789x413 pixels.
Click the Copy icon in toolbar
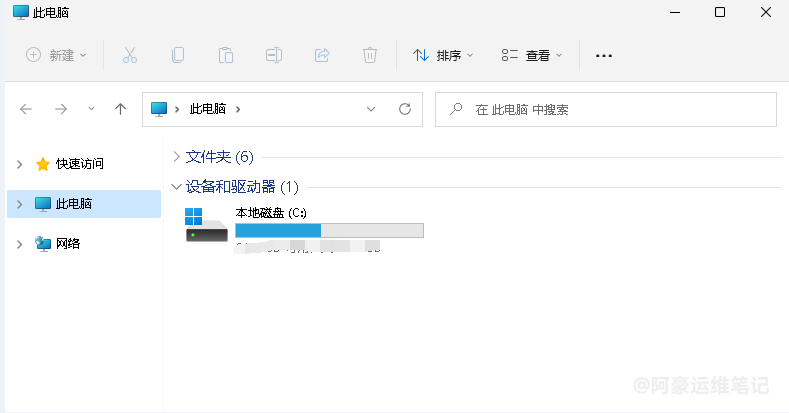[x=178, y=56]
